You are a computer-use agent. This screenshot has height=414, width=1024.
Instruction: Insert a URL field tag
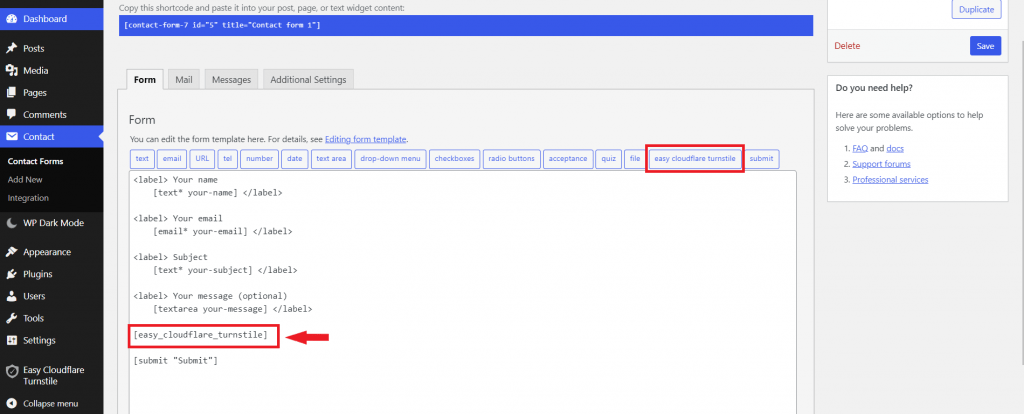[x=202, y=159]
